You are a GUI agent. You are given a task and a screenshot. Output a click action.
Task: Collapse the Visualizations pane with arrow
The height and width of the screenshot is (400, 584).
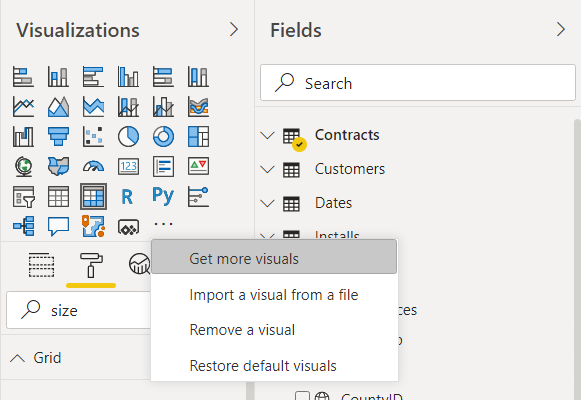(234, 29)
